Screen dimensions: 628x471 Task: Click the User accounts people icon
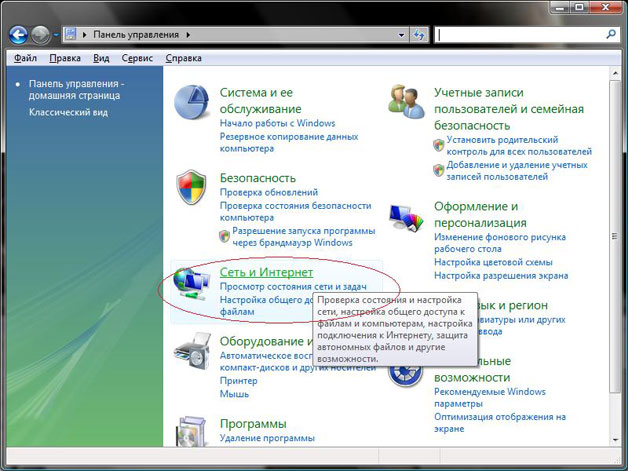[x=406, y=100]
